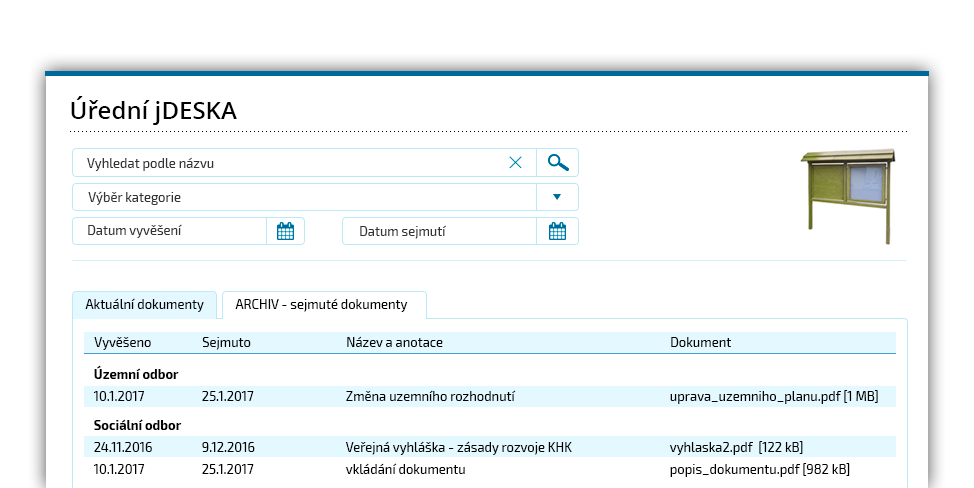974x488 pixels.
Task: Clear the search field with the X icon
Action: coord(516,163)
